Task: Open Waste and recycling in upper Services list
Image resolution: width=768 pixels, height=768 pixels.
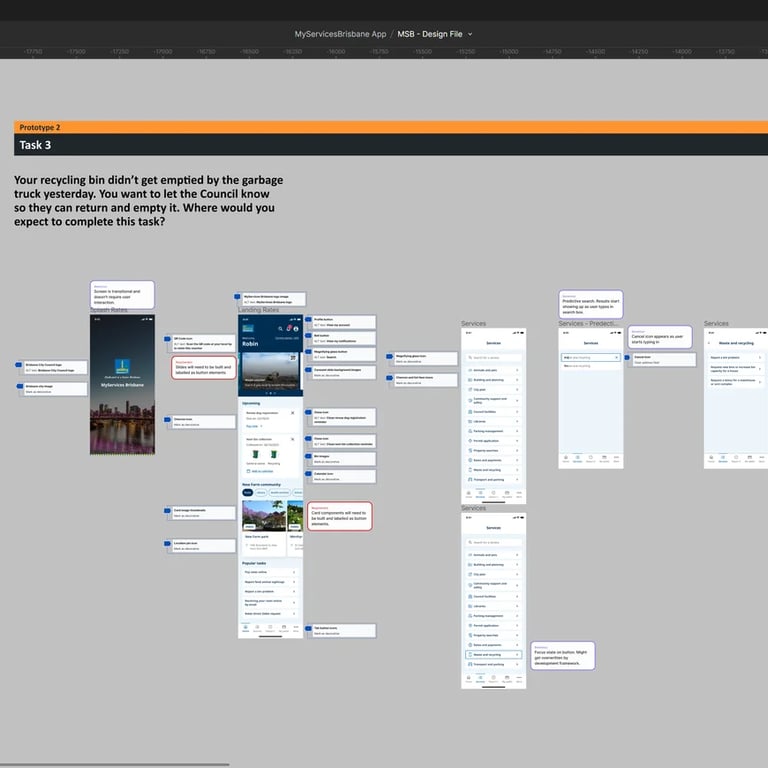Action: pyautogui.click(x=493, y=470)
